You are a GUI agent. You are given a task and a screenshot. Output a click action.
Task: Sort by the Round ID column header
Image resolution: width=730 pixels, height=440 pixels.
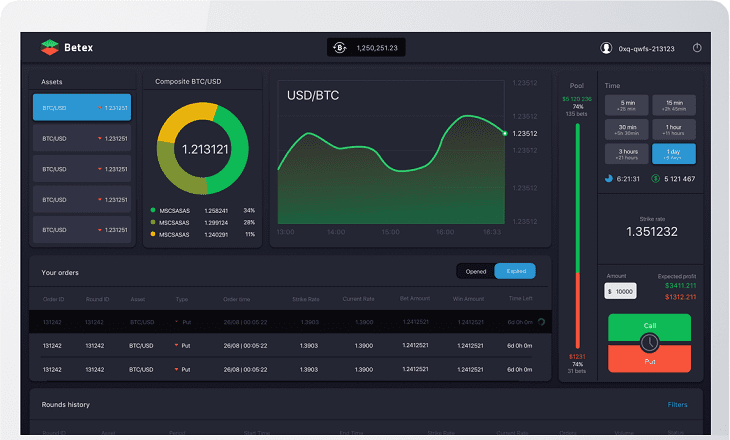pyautogui.click(x=97, y=299)
